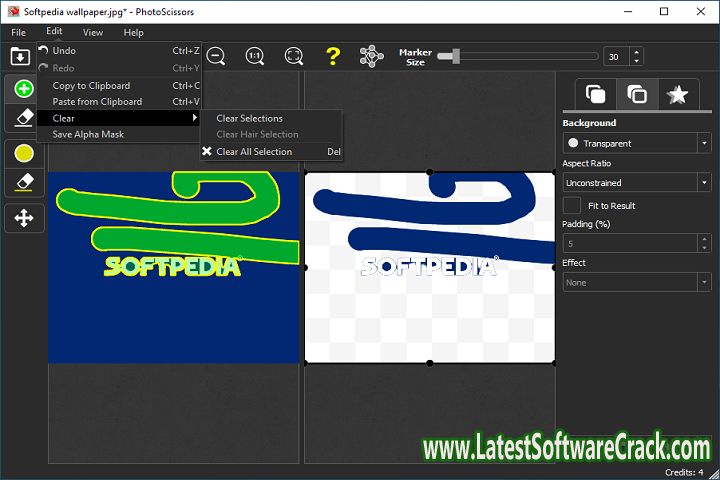Screen dimensions: 720x480
Task: Click the Open image icon in toolbar
Action: (19, 57)
